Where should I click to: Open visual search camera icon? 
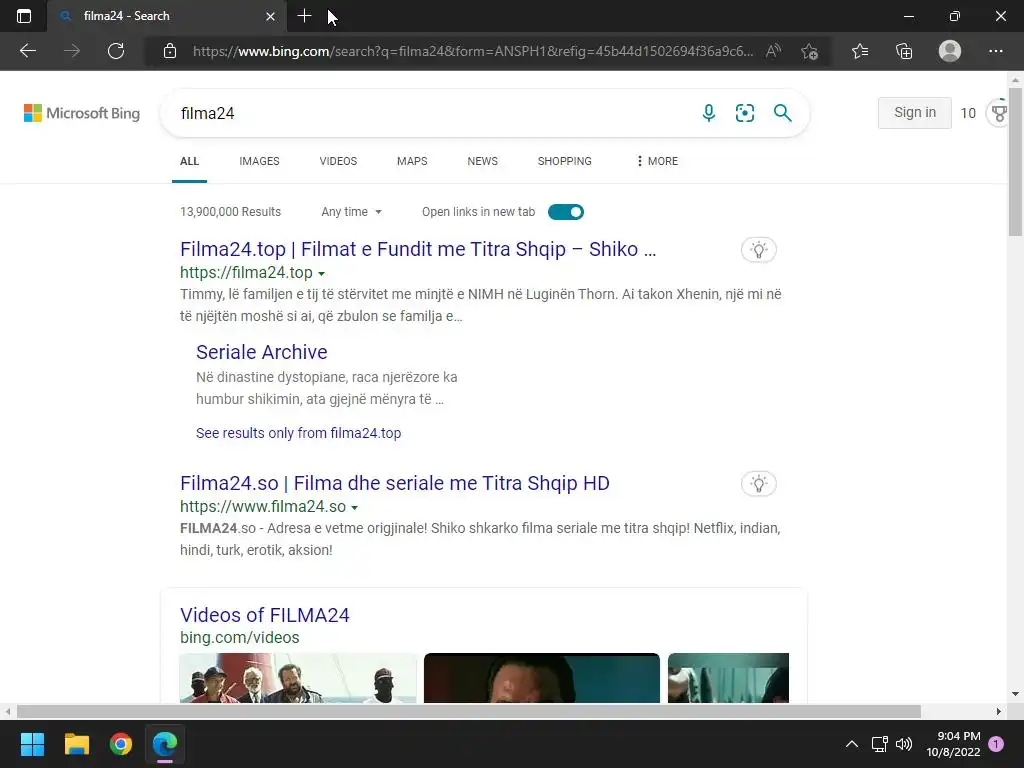[745, 113]
